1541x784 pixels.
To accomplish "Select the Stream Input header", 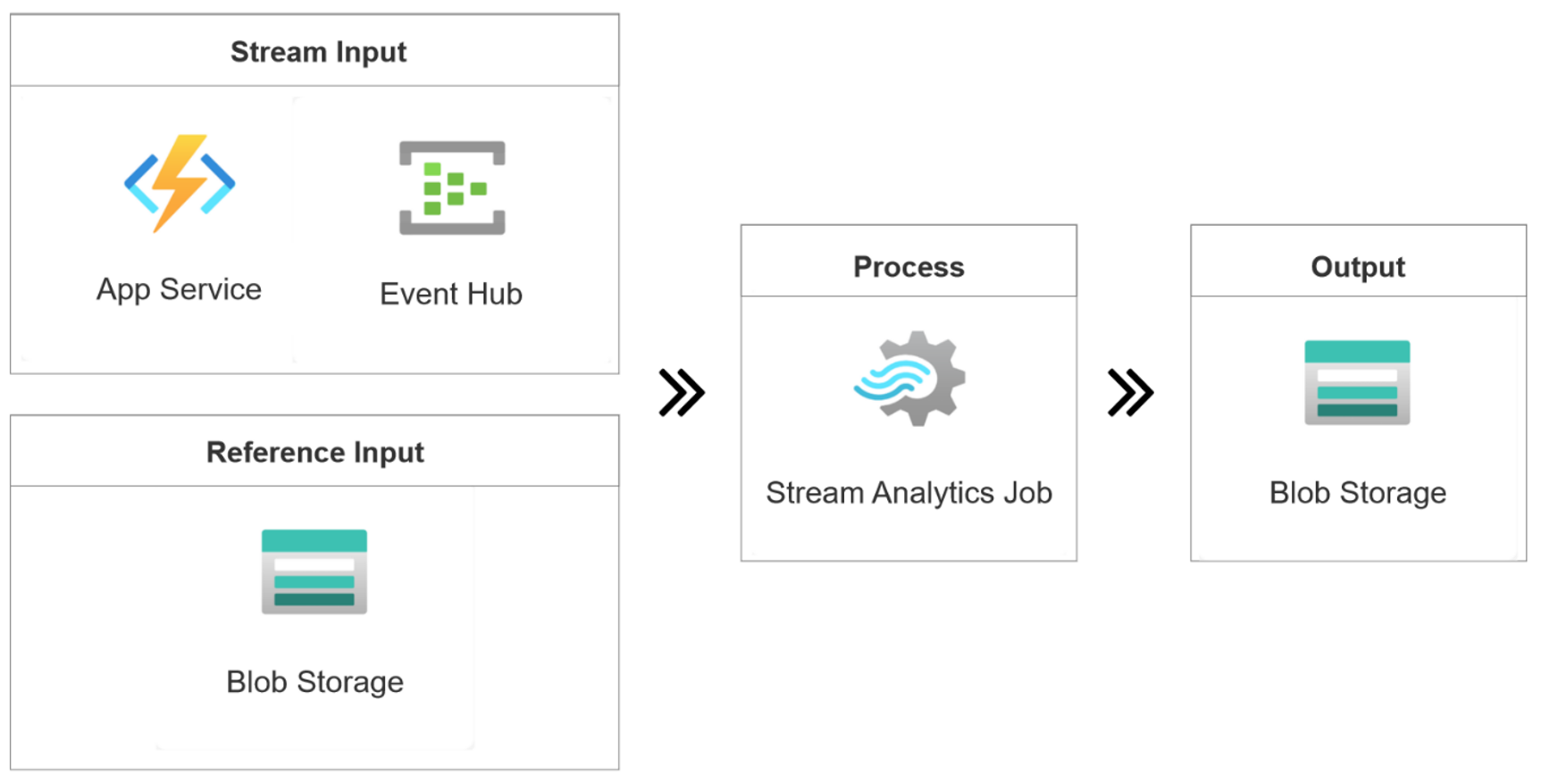I will click(318, 52).
